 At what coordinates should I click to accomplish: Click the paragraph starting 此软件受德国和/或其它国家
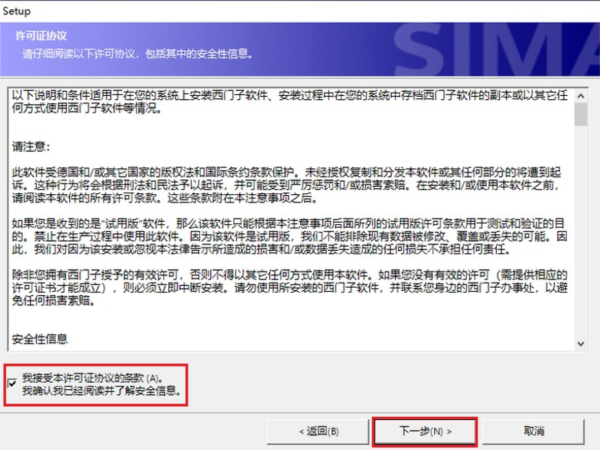(287, 185)
